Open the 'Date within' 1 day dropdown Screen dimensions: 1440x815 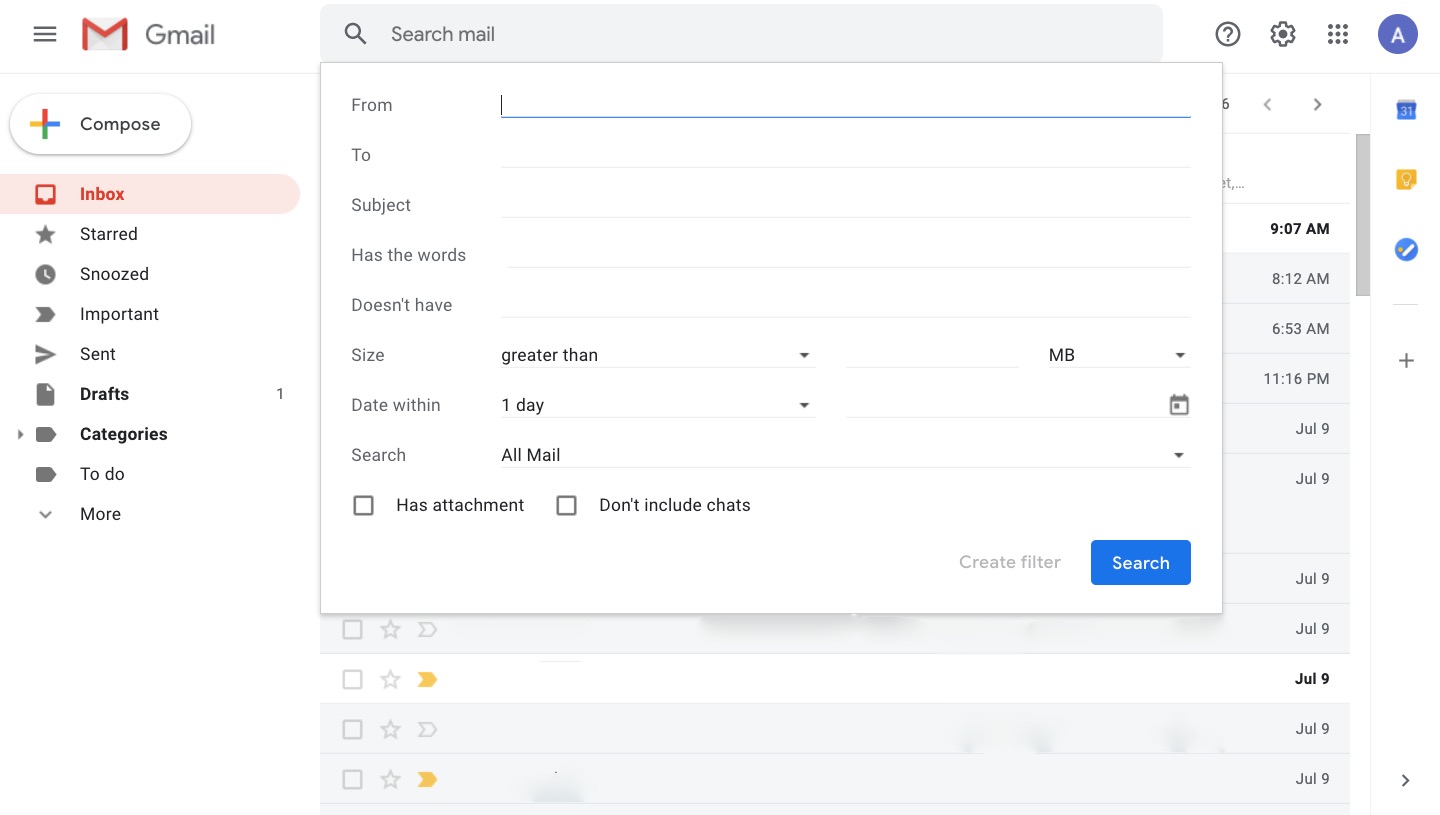point(657,405)
